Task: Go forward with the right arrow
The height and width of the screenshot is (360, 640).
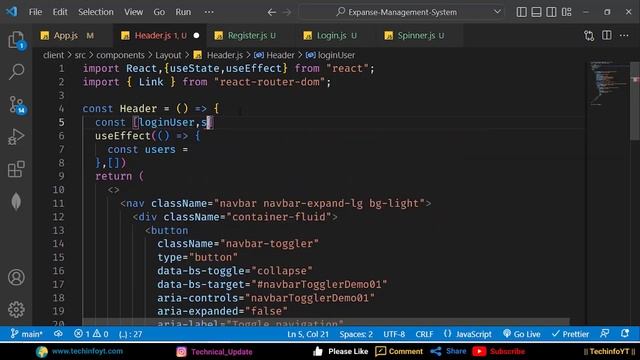Action: (287, 12)
